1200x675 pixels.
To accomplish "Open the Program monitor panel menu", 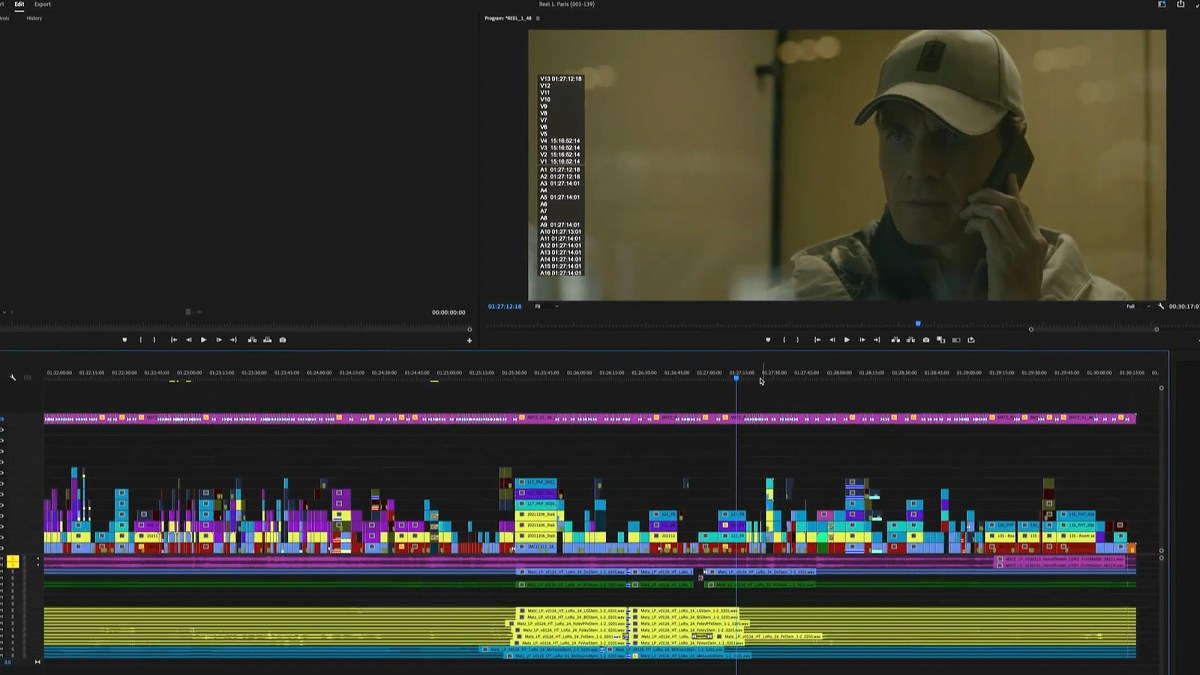I will click(x=538, y=19).
